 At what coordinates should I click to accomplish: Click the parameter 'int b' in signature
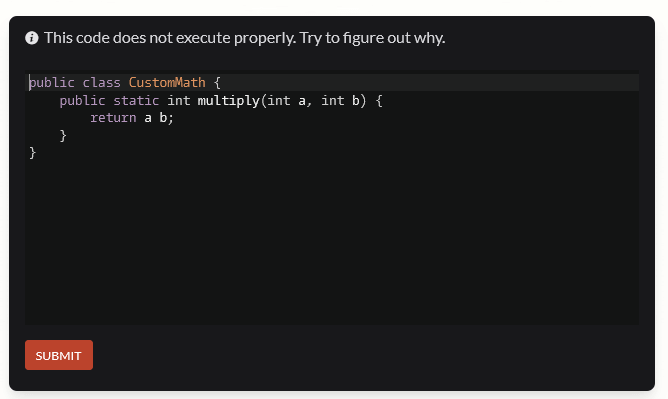340,101
